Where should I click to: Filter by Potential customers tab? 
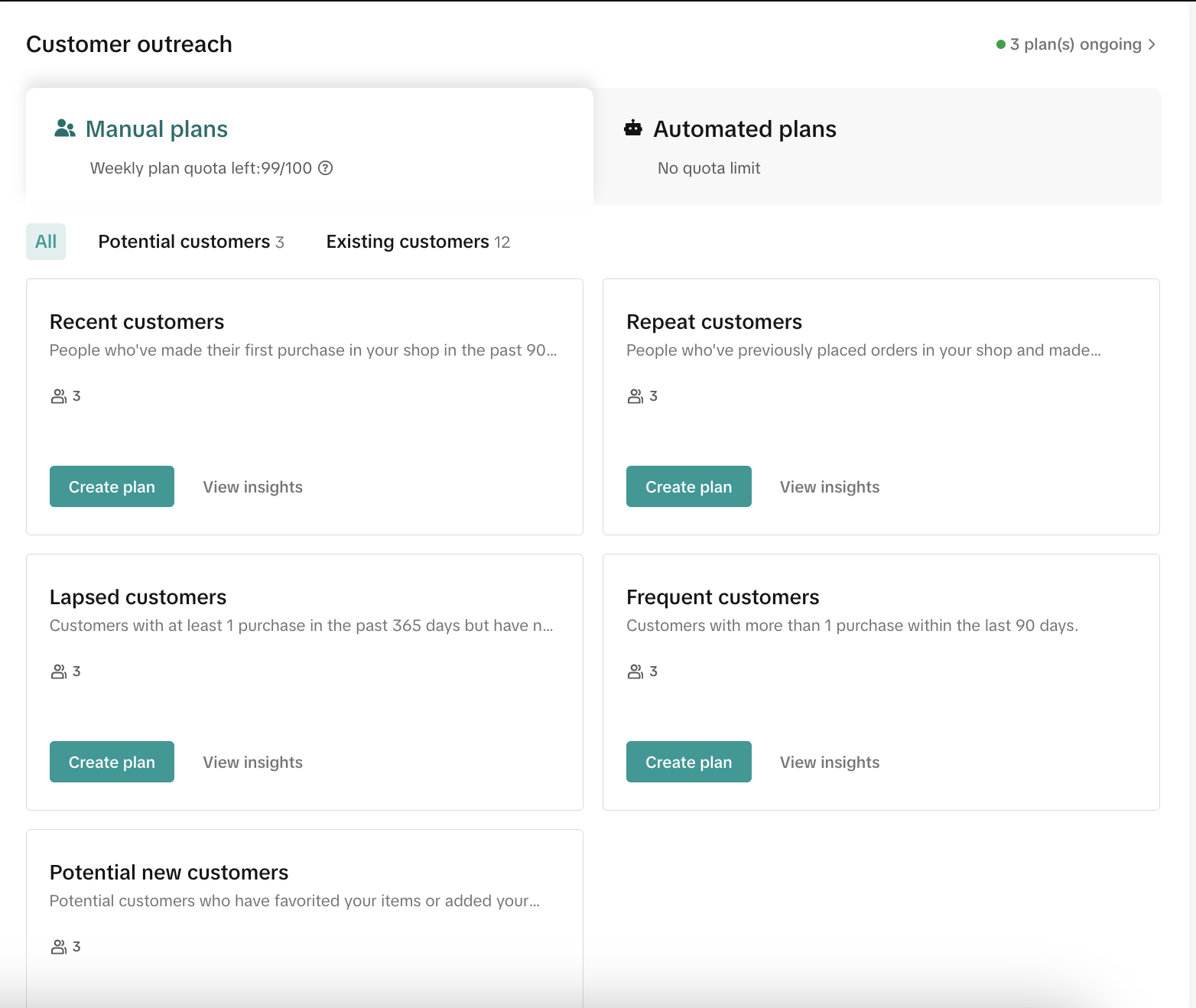(191, 242)
